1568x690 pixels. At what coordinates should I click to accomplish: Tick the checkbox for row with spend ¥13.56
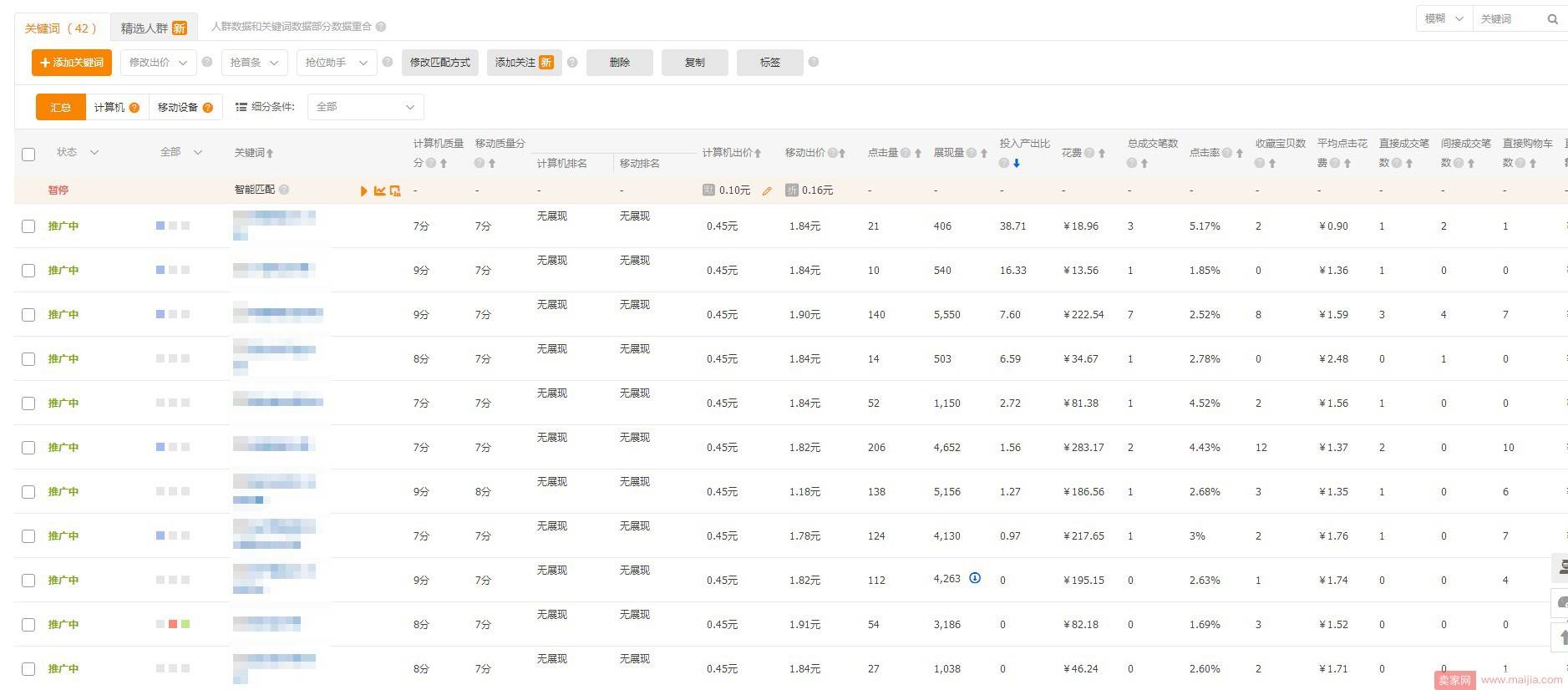(x=28, y=271)
